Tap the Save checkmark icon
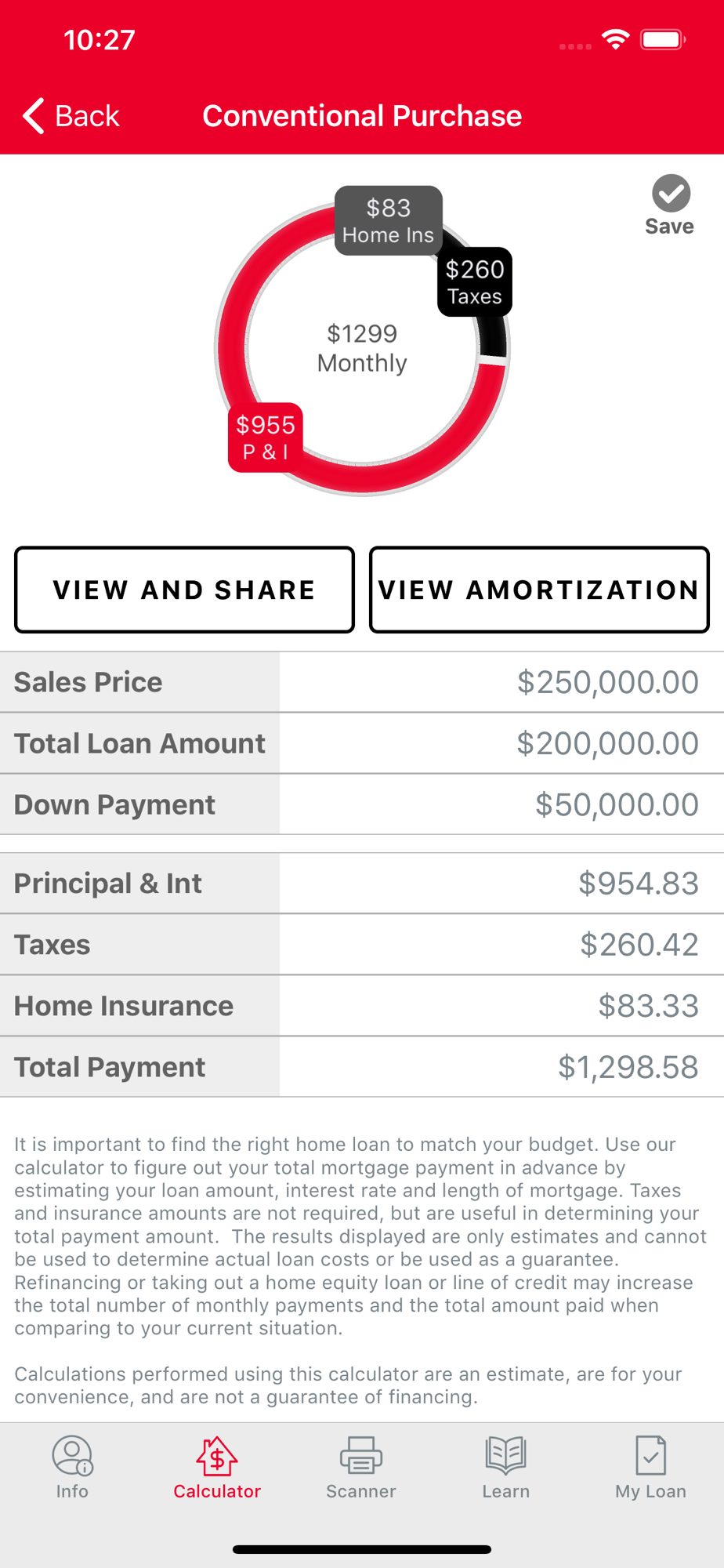This screenshot has height=1568, width=724. (671, 194)
